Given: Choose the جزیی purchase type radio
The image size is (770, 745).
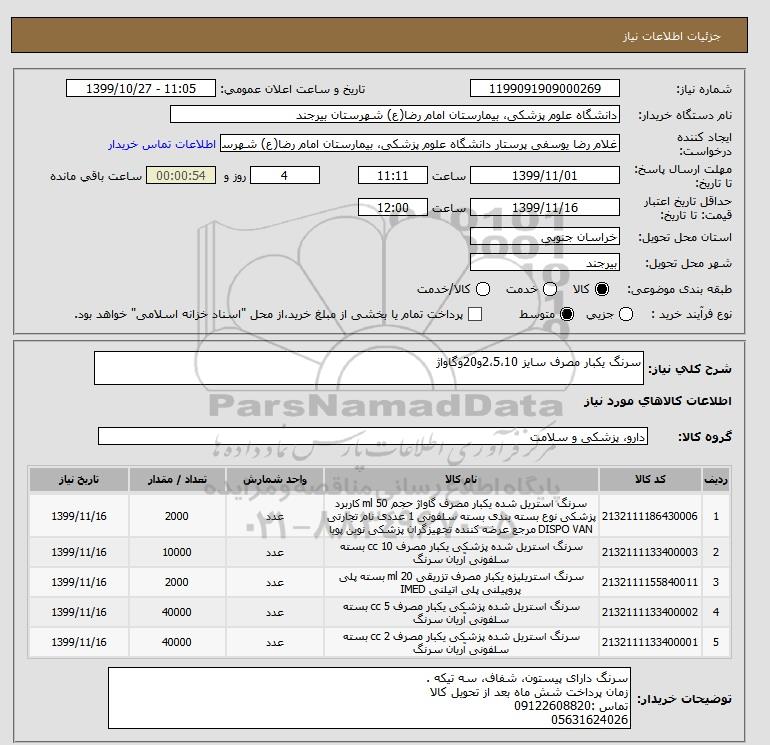Looking at the screenshot, I should 626,314.
